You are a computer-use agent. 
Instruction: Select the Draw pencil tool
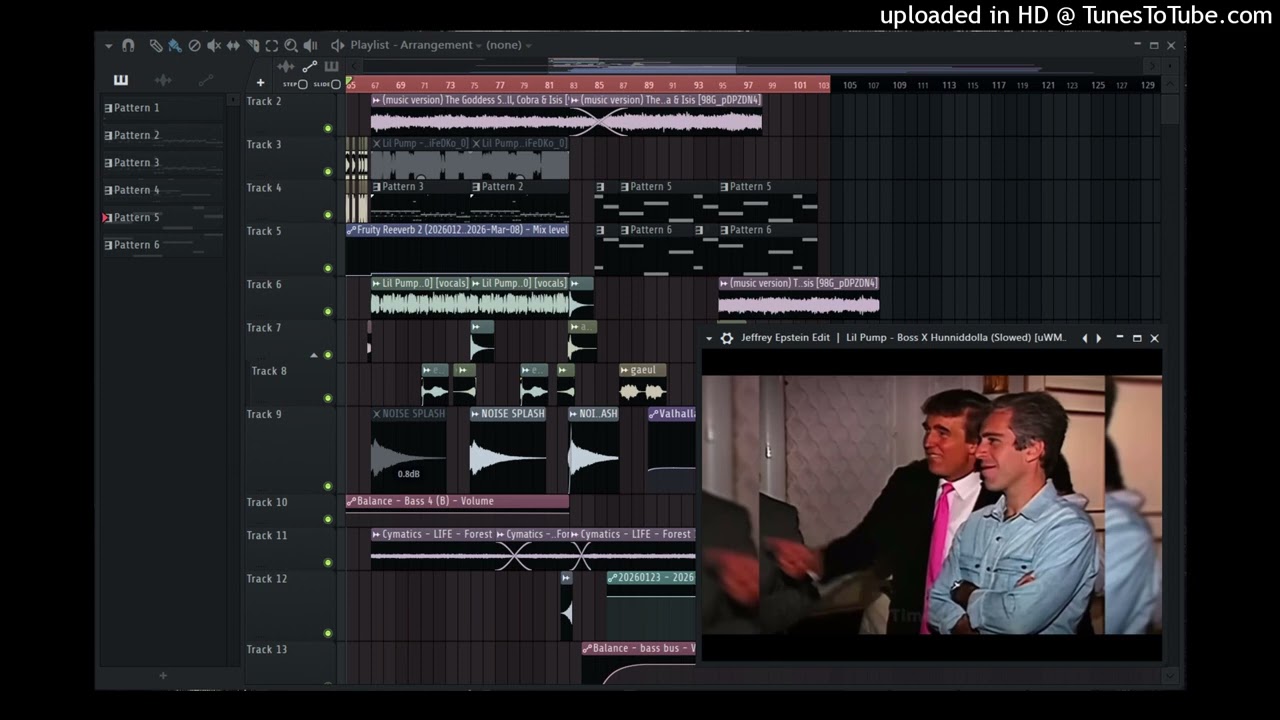[156, 45]
